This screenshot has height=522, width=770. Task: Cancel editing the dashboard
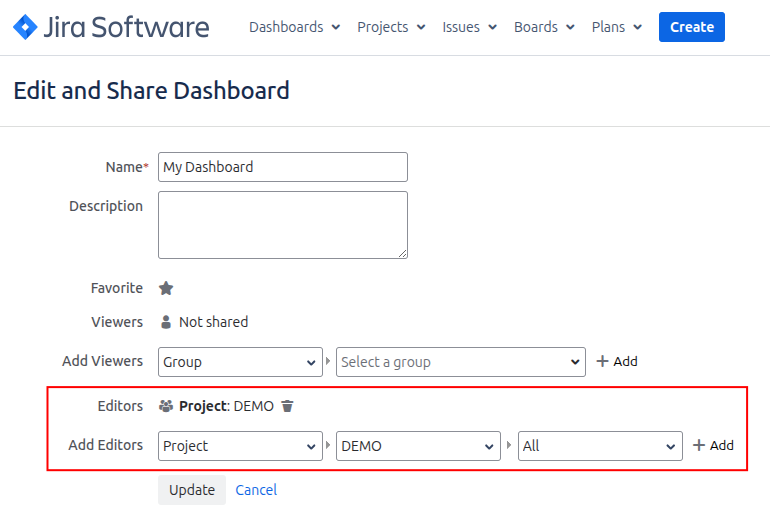[x=256, y=490]
